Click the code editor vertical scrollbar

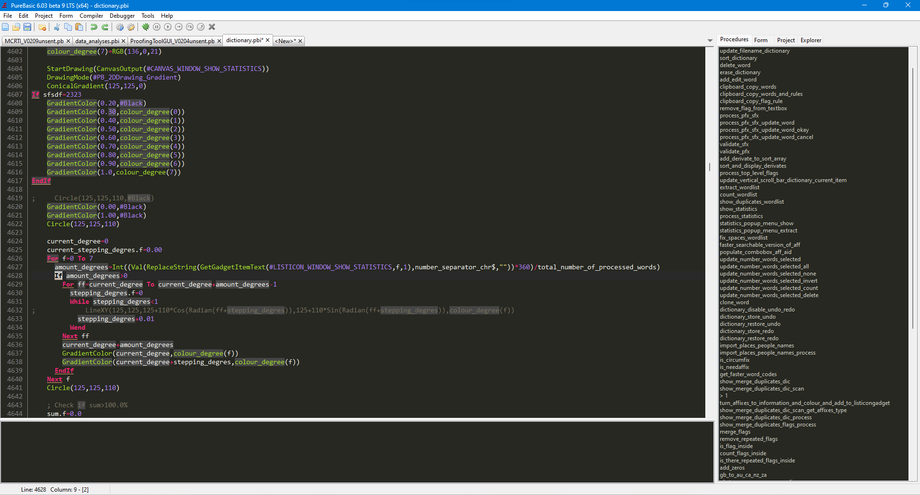pyautogui.click(x=709, y=167)
